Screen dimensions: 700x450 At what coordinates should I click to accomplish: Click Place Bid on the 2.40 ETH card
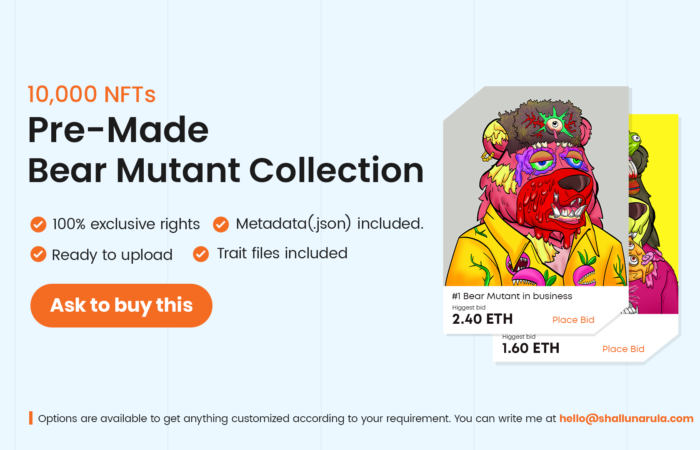tap(573, 320)
